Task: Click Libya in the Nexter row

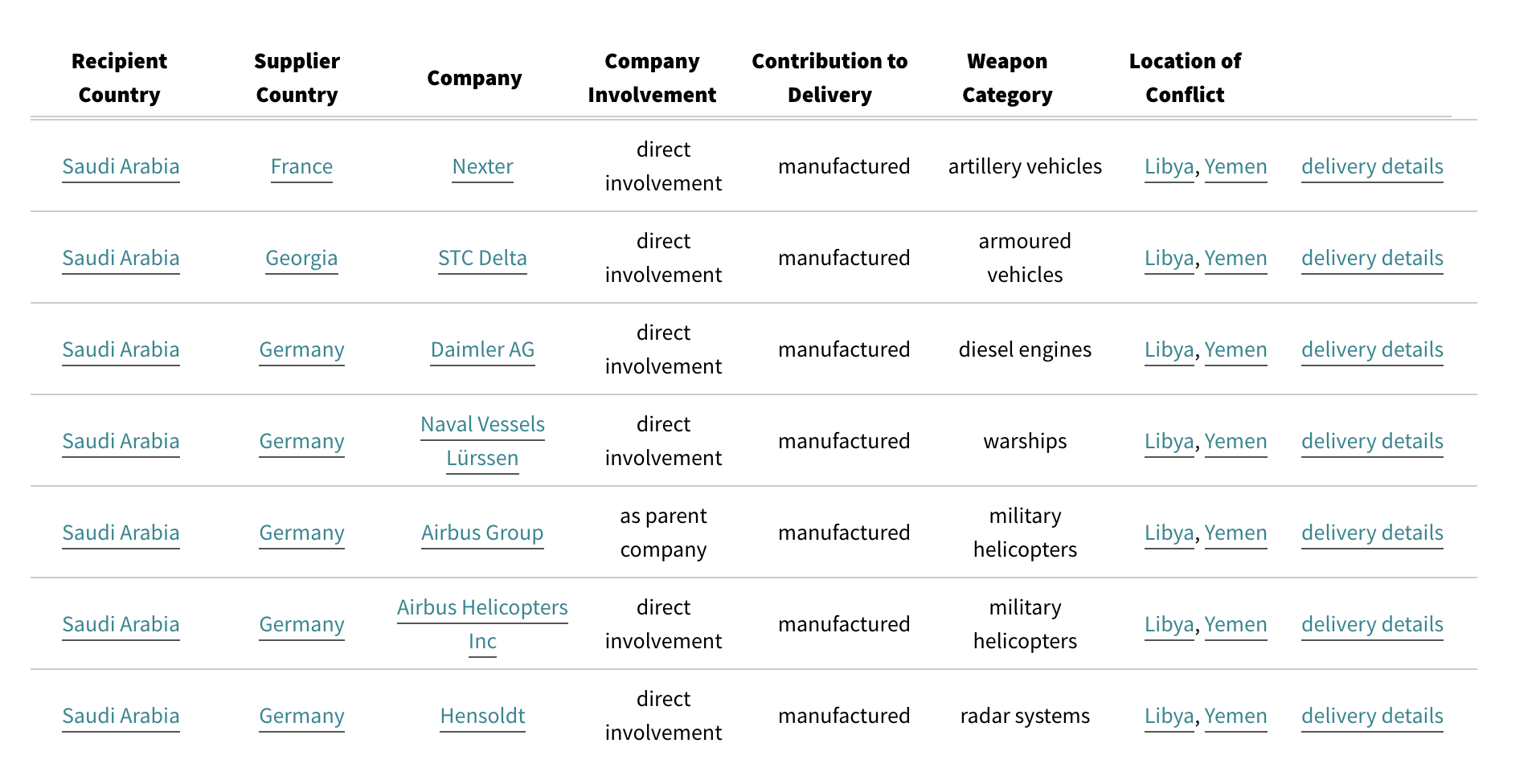Action: (x=1169, y=166)
